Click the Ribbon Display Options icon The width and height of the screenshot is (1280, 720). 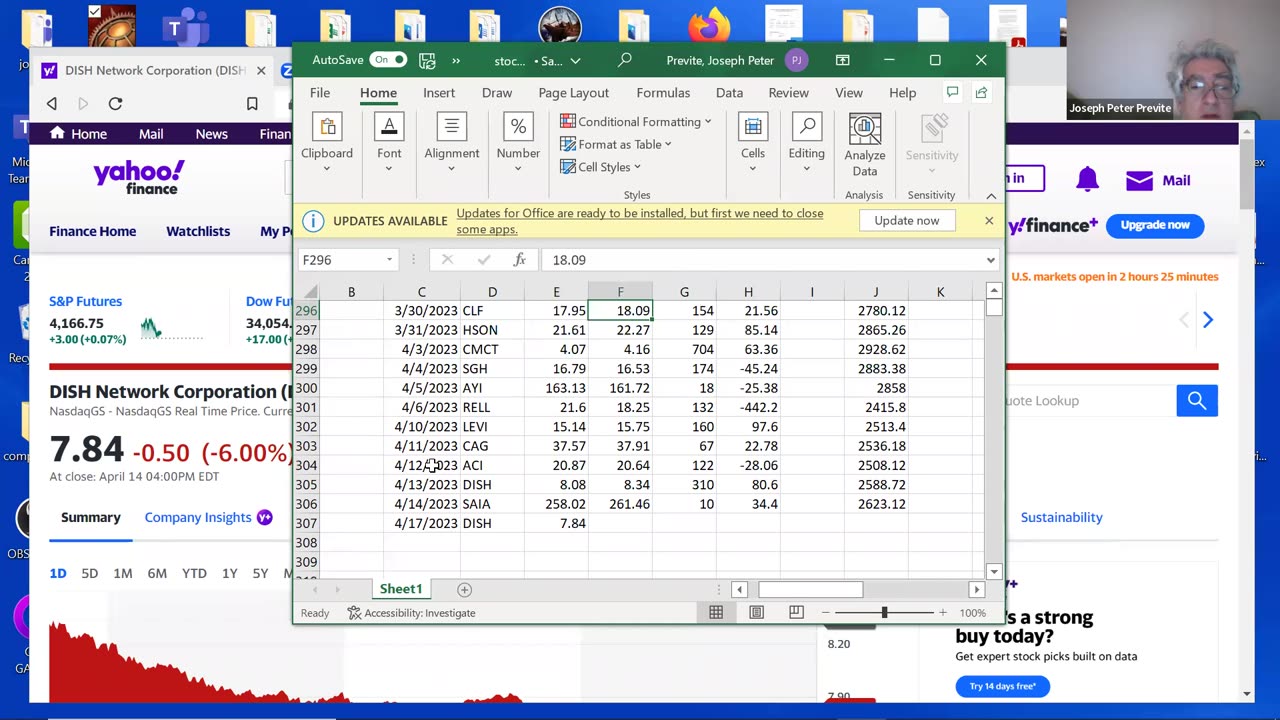(x=843, y=60)
